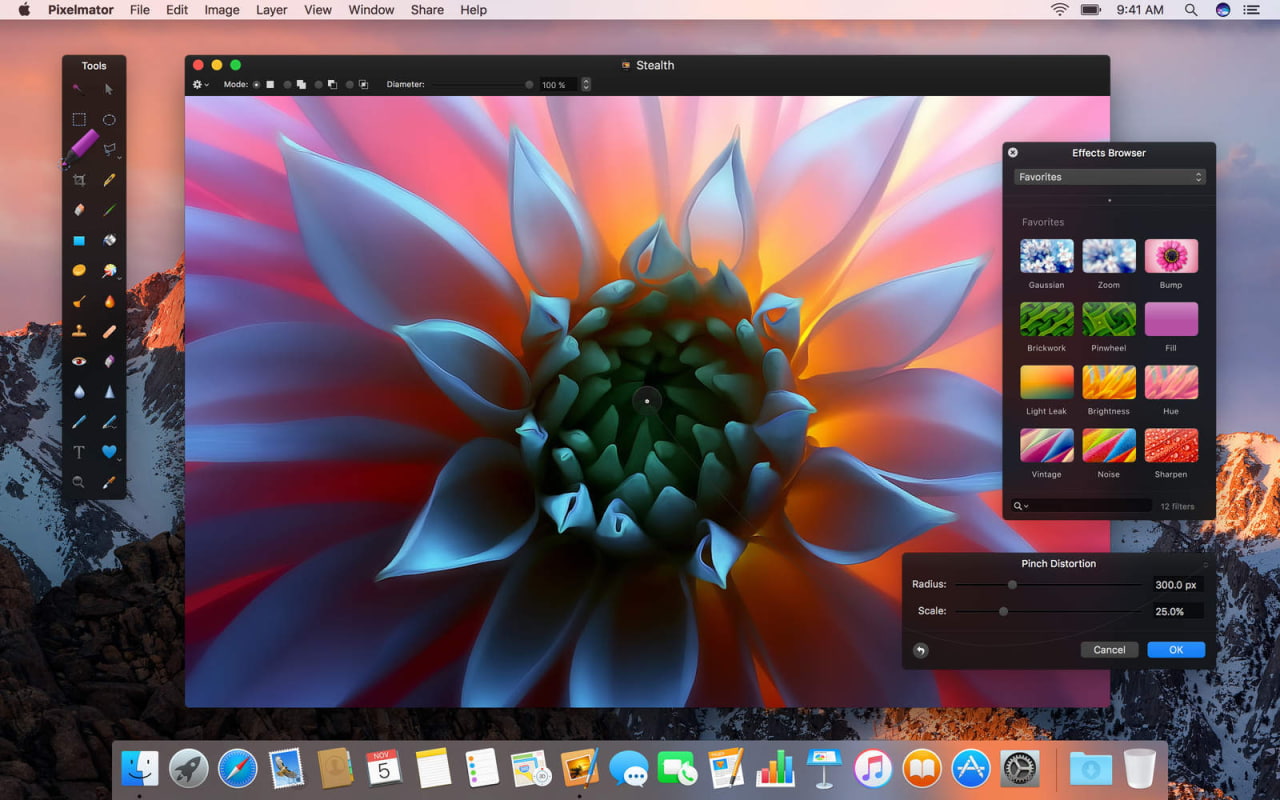Click OK in Pinch Distortion
This screenshot has height=800, width=1280.
(1176, 650)
